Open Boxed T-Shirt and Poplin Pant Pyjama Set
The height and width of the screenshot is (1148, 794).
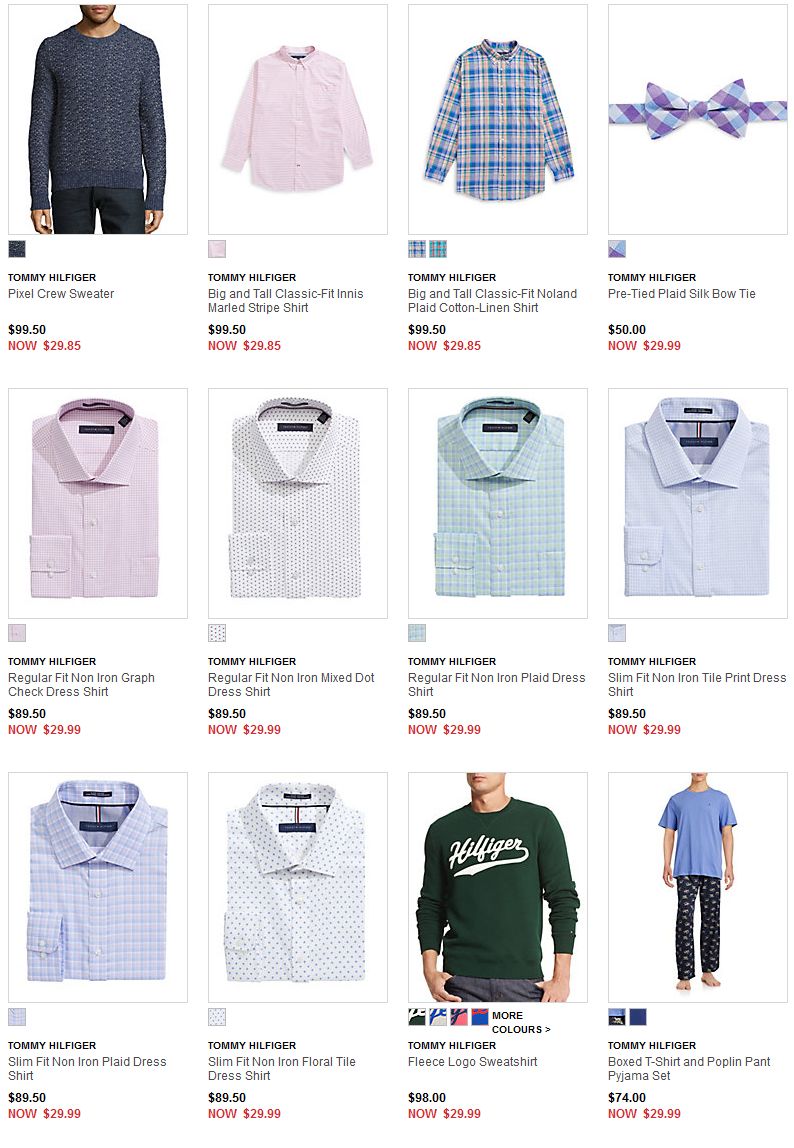[x=689, y=1068]
